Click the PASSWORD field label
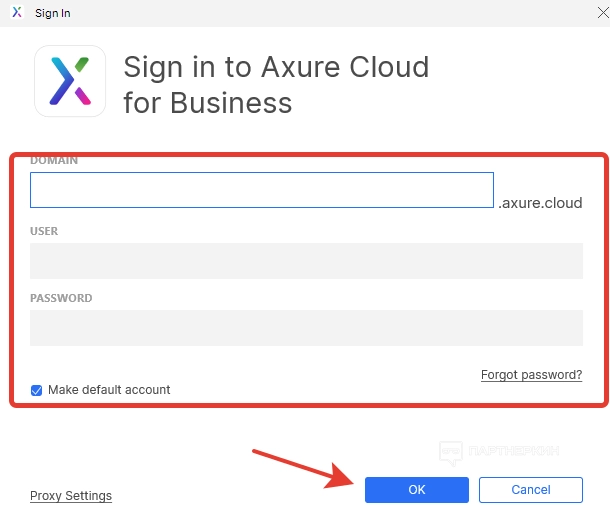The image size is (610, 518). click(x=61, y=298)
